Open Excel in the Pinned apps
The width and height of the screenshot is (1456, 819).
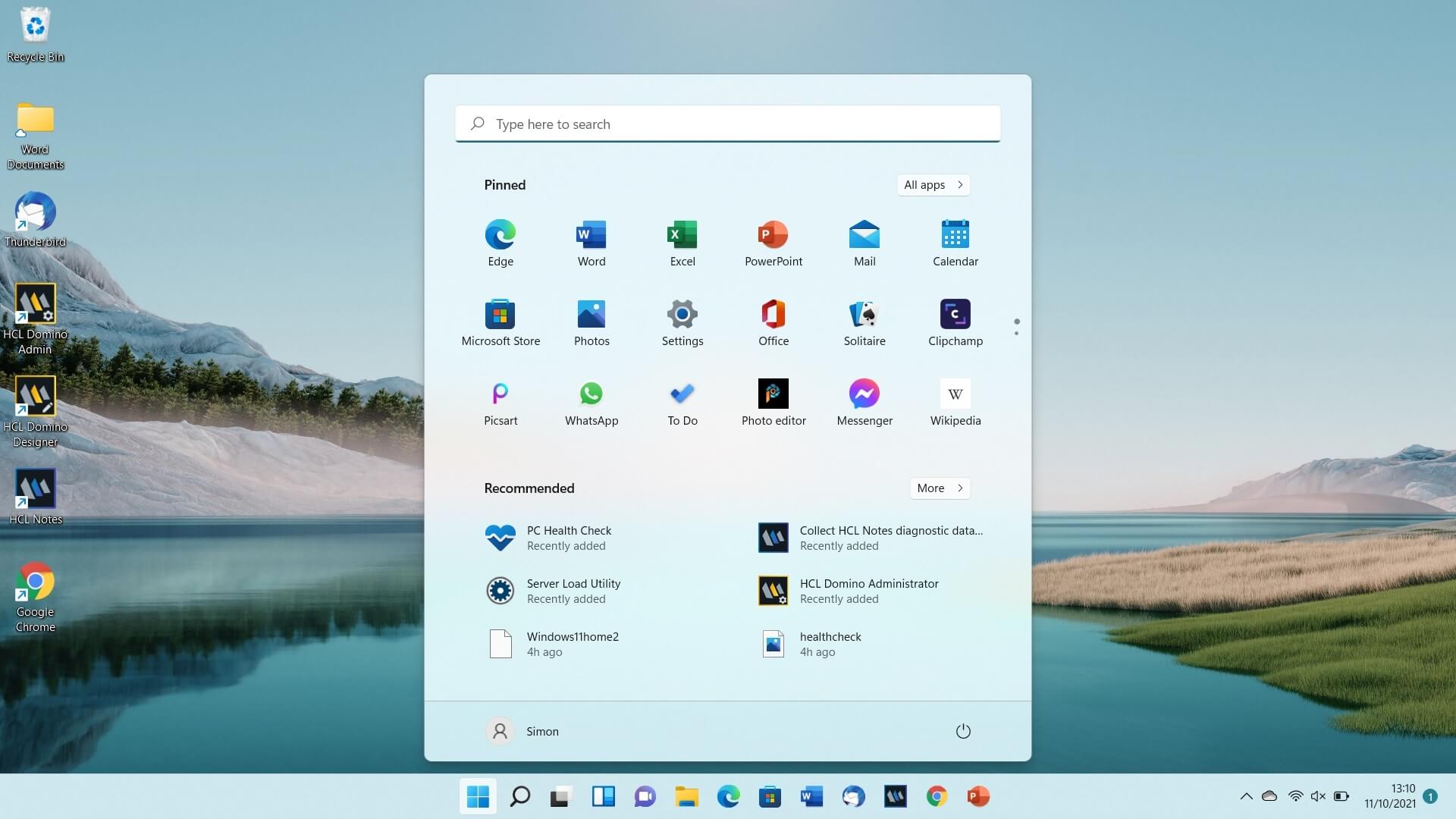pos(682,243)
